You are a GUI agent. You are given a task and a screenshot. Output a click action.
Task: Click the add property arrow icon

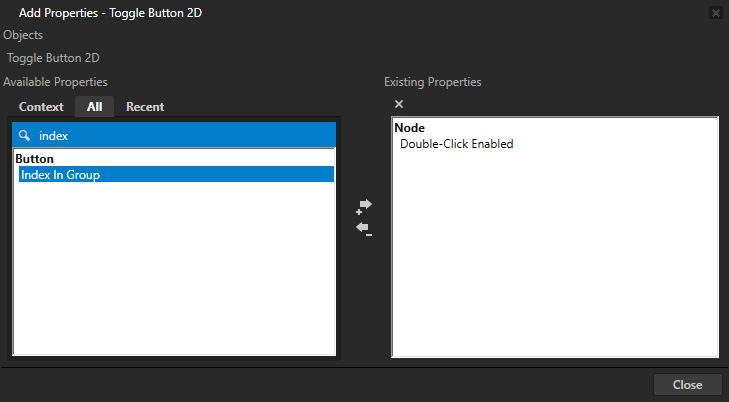[365, 206]
